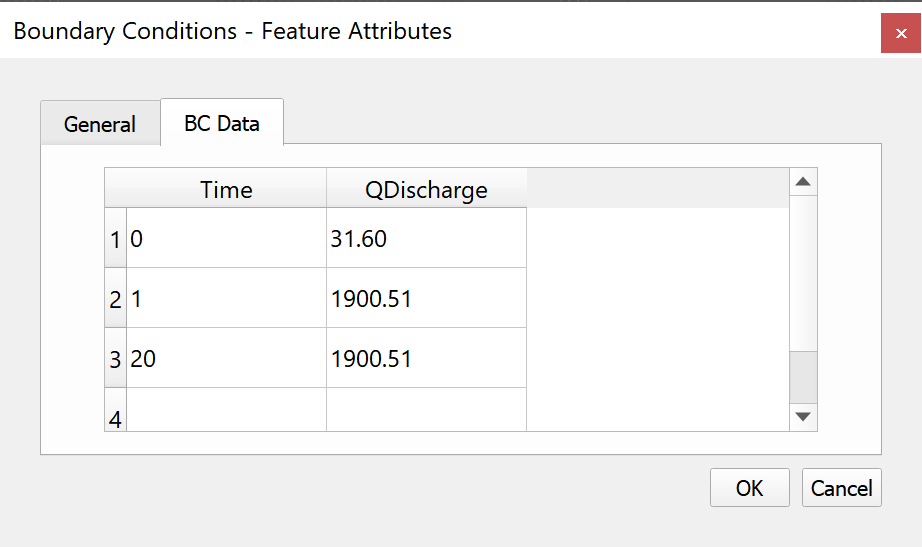Screen dimensions: 922x547
Task: Click QDischarge cell in row 2
Action: (x=426, y=299)
